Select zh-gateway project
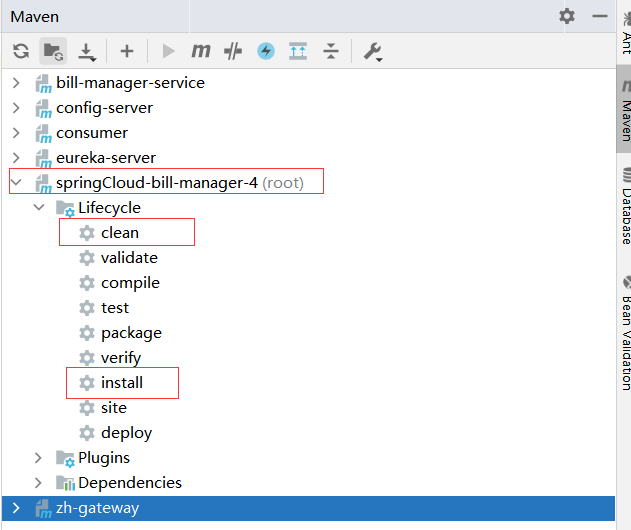 click(97, 508)
